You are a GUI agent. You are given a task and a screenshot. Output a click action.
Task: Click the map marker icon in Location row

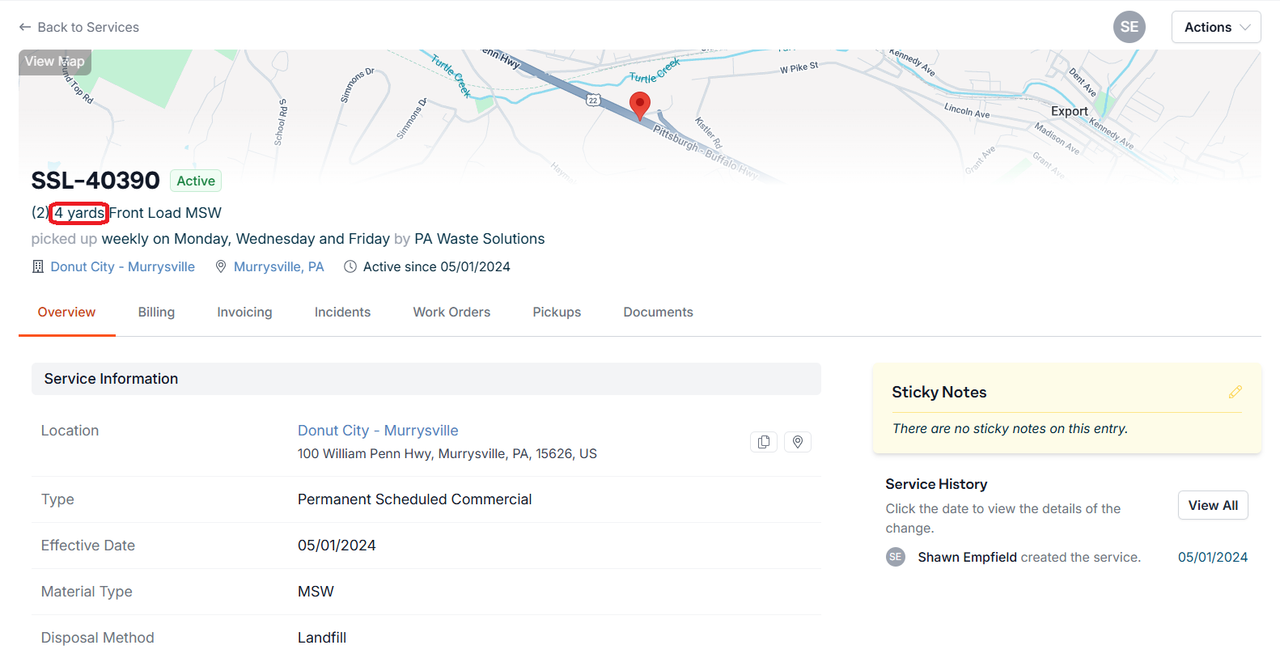[x=797, y=442]
